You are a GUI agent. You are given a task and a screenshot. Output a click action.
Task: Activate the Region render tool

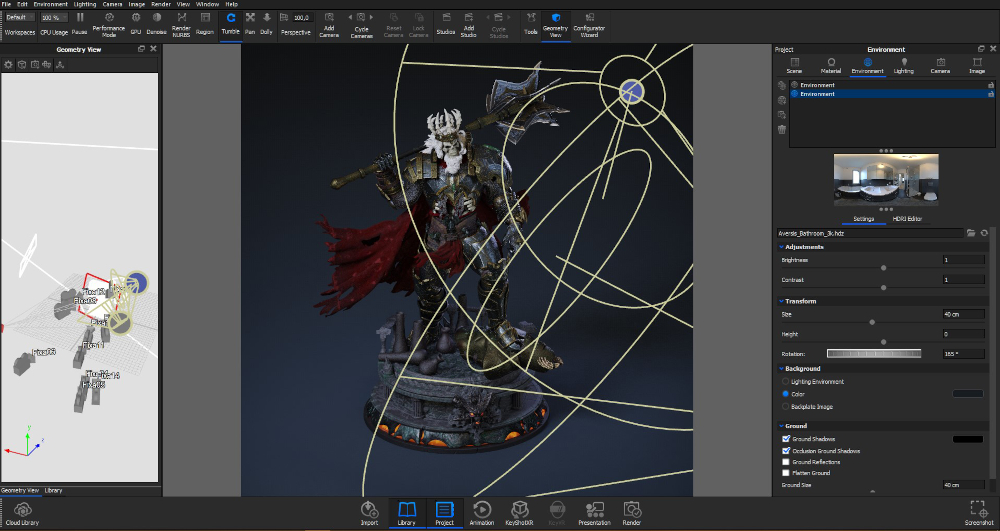tap(205, 24)
